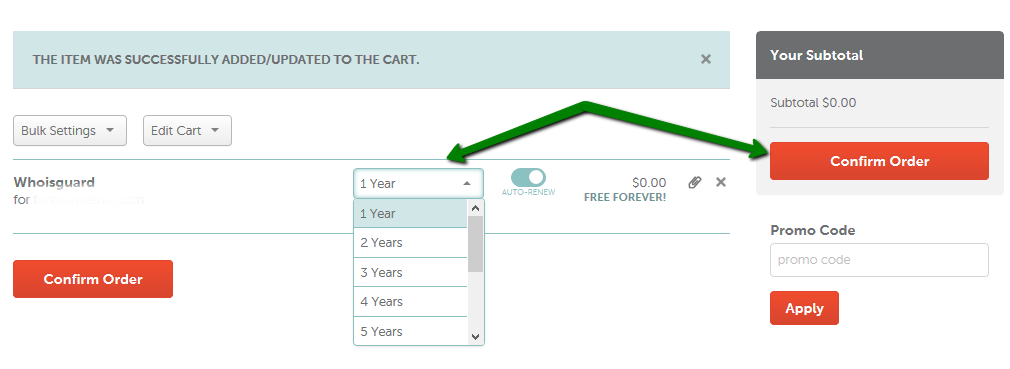Screen dimensions: 1010x369
Task: Choose 3 Years from the duration list
Action: 410,272
